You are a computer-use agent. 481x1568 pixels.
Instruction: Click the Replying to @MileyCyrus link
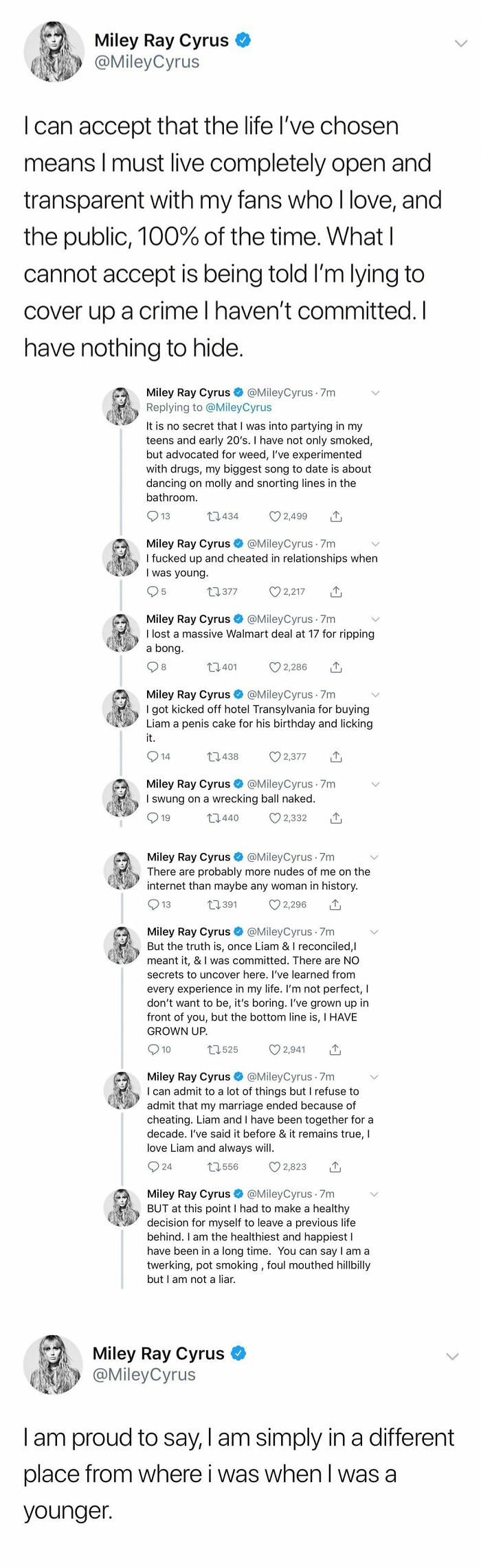pyautogui.click(x=209, y=407)
